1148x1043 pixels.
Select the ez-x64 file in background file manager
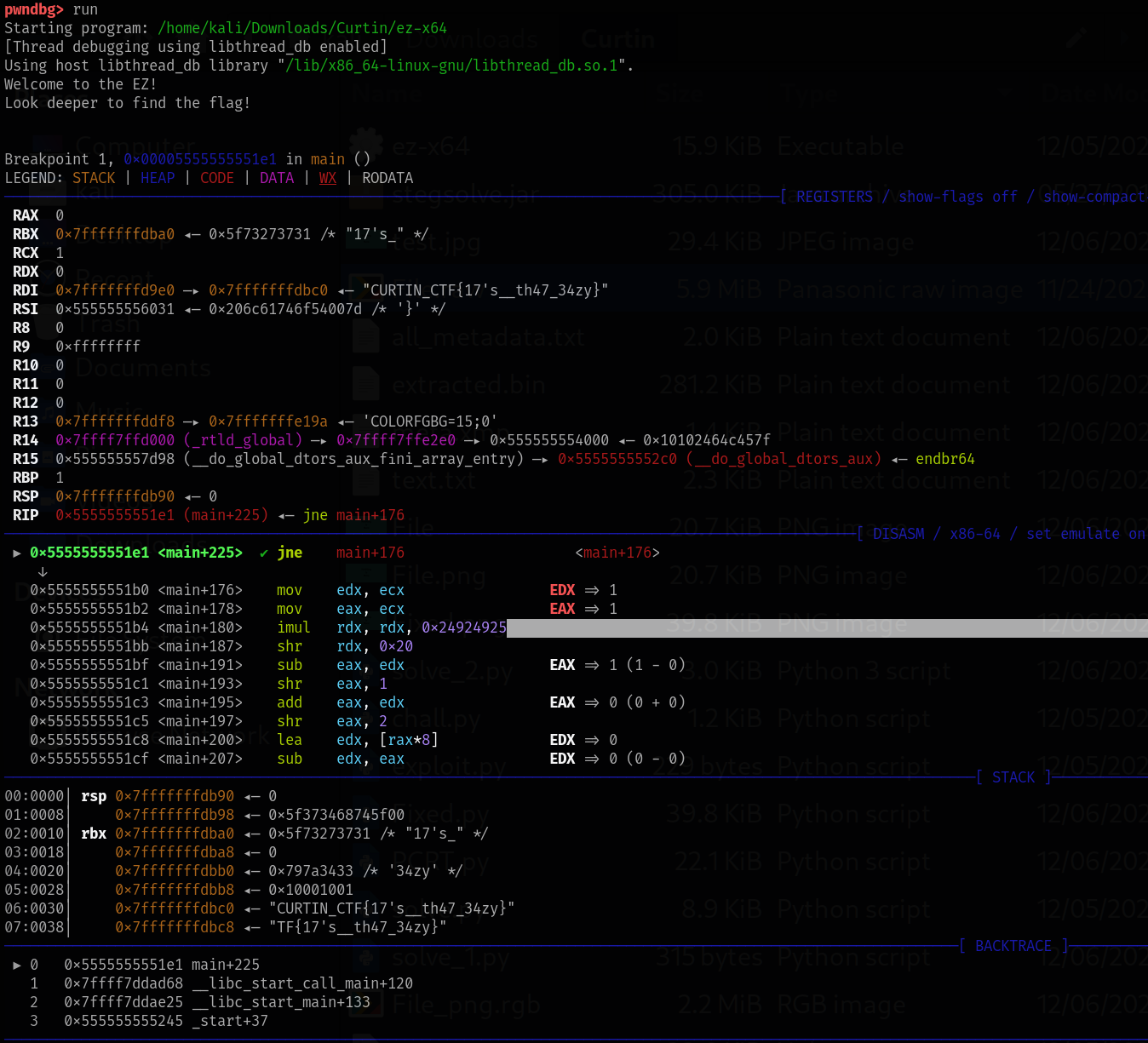[x=430, y=146]
